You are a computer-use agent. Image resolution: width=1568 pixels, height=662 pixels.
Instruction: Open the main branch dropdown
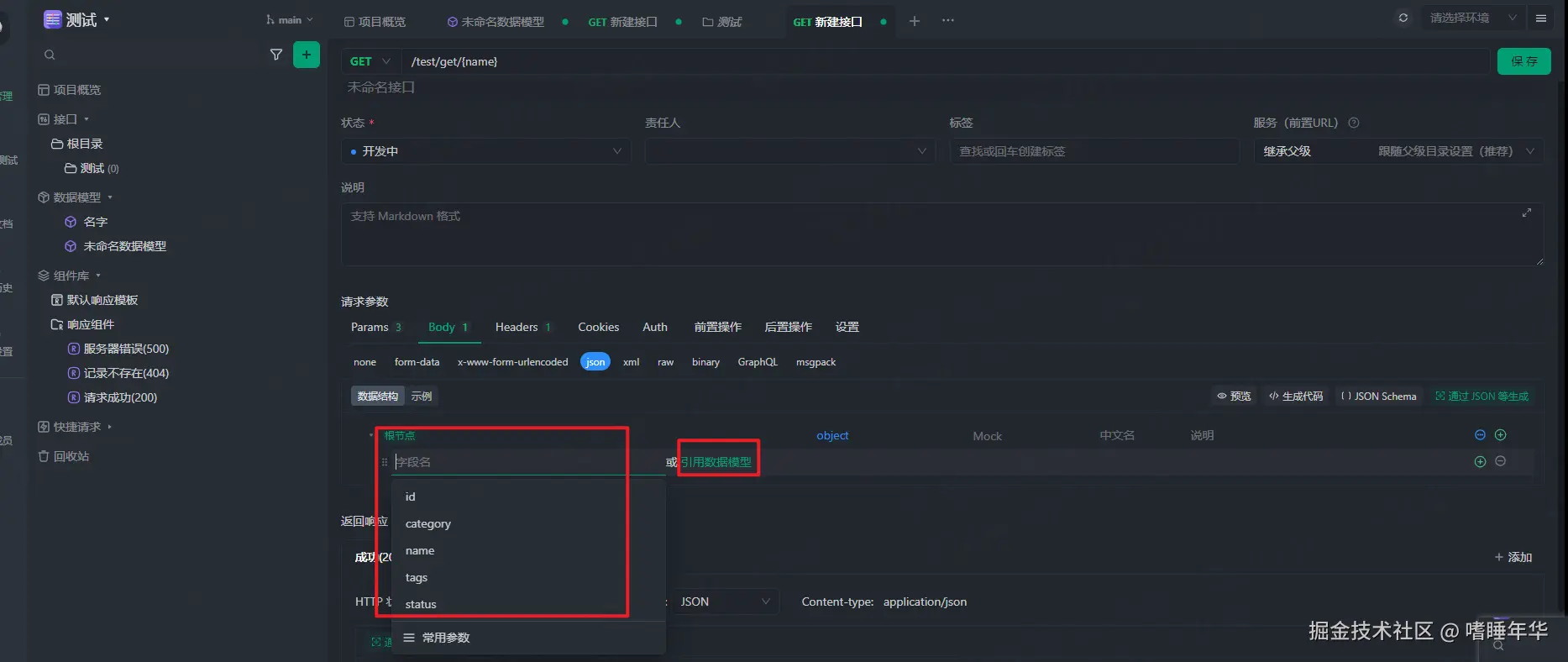coord(289,20)
